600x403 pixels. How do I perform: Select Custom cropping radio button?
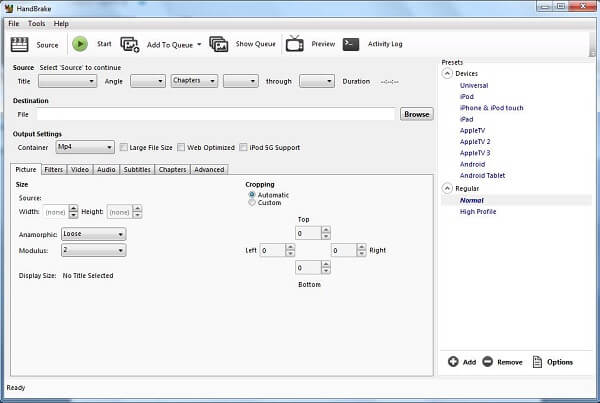click(250, 203)
